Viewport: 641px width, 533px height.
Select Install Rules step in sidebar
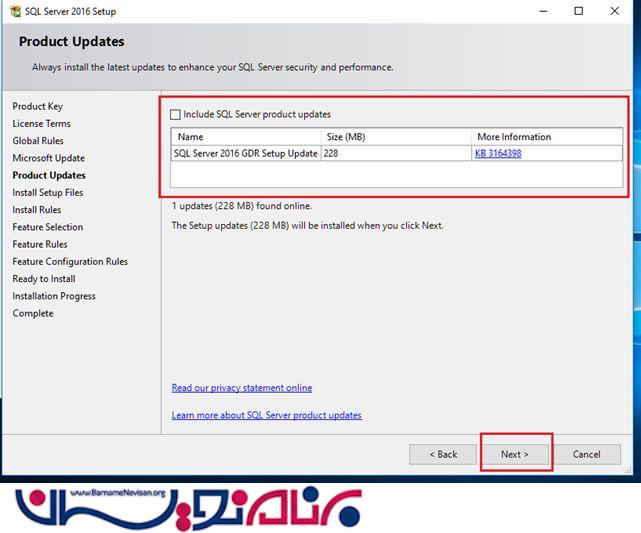click(37, 210)
